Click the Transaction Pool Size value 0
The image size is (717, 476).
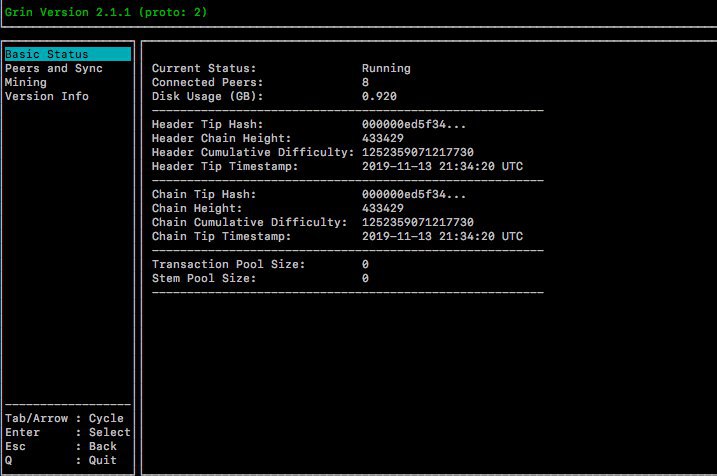pyautogui.click(x=365, y=264)
